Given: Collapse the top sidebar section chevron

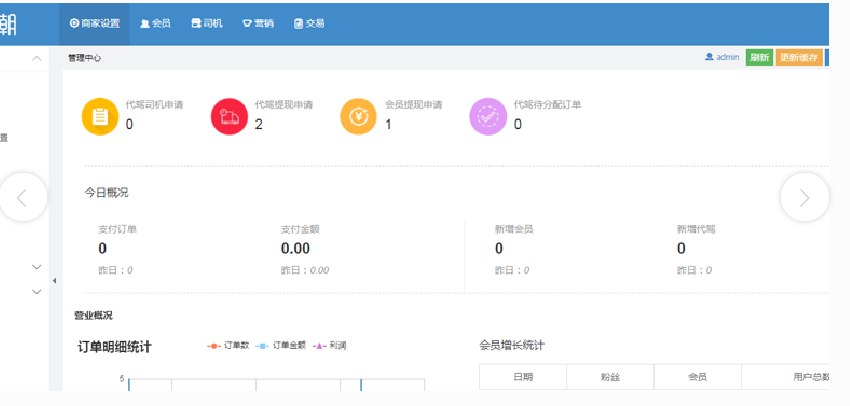Looking at the screenshot, I should (x=37, y=58).
